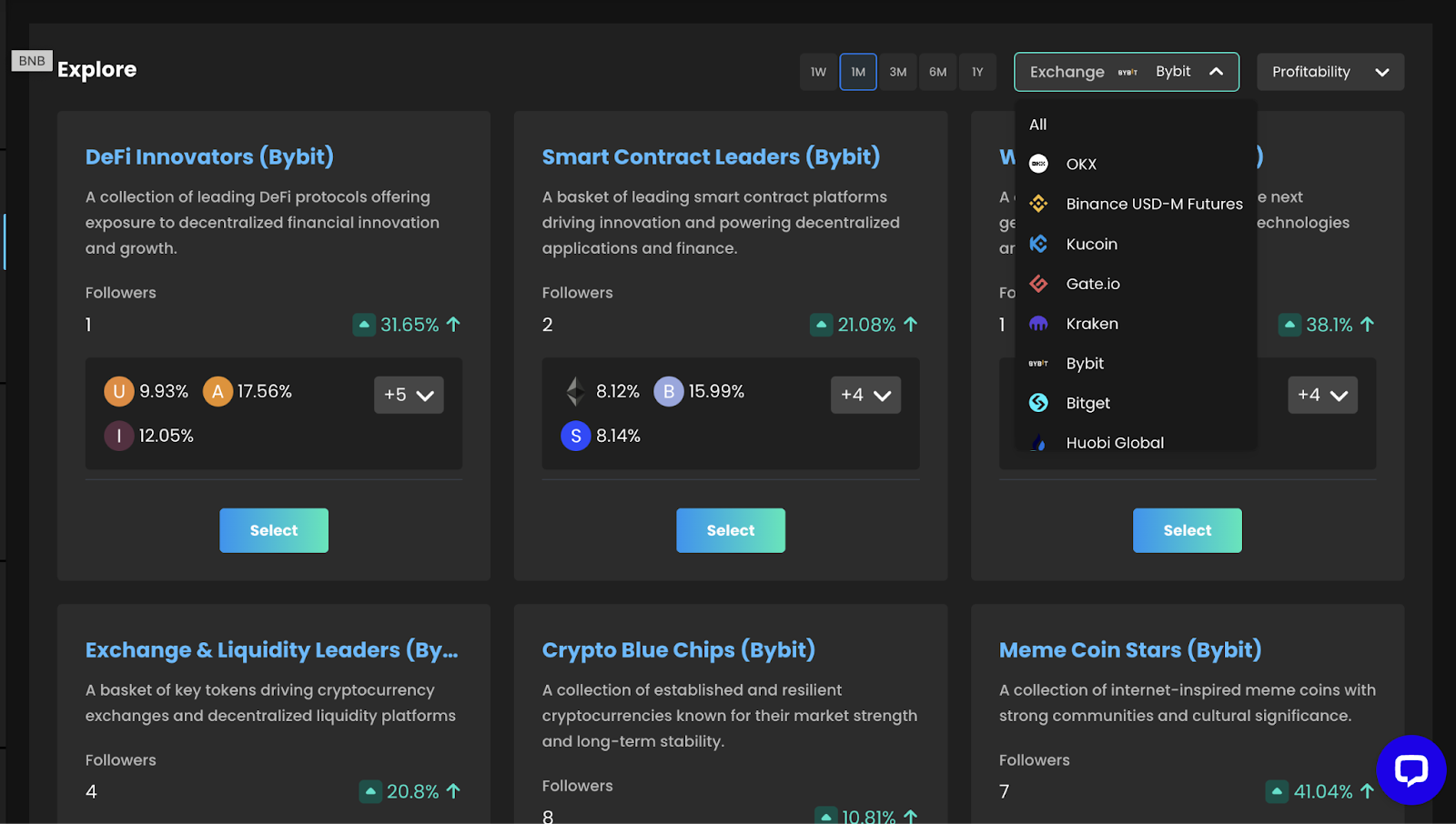Click the Kraken logo icon
The image size is (1456, 824).
click(1038, 324)
